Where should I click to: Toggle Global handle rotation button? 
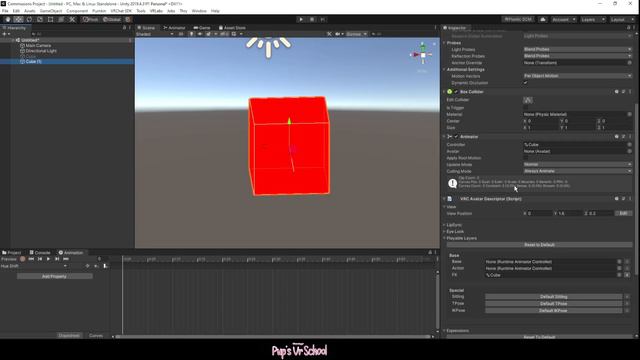pos(111,19)
